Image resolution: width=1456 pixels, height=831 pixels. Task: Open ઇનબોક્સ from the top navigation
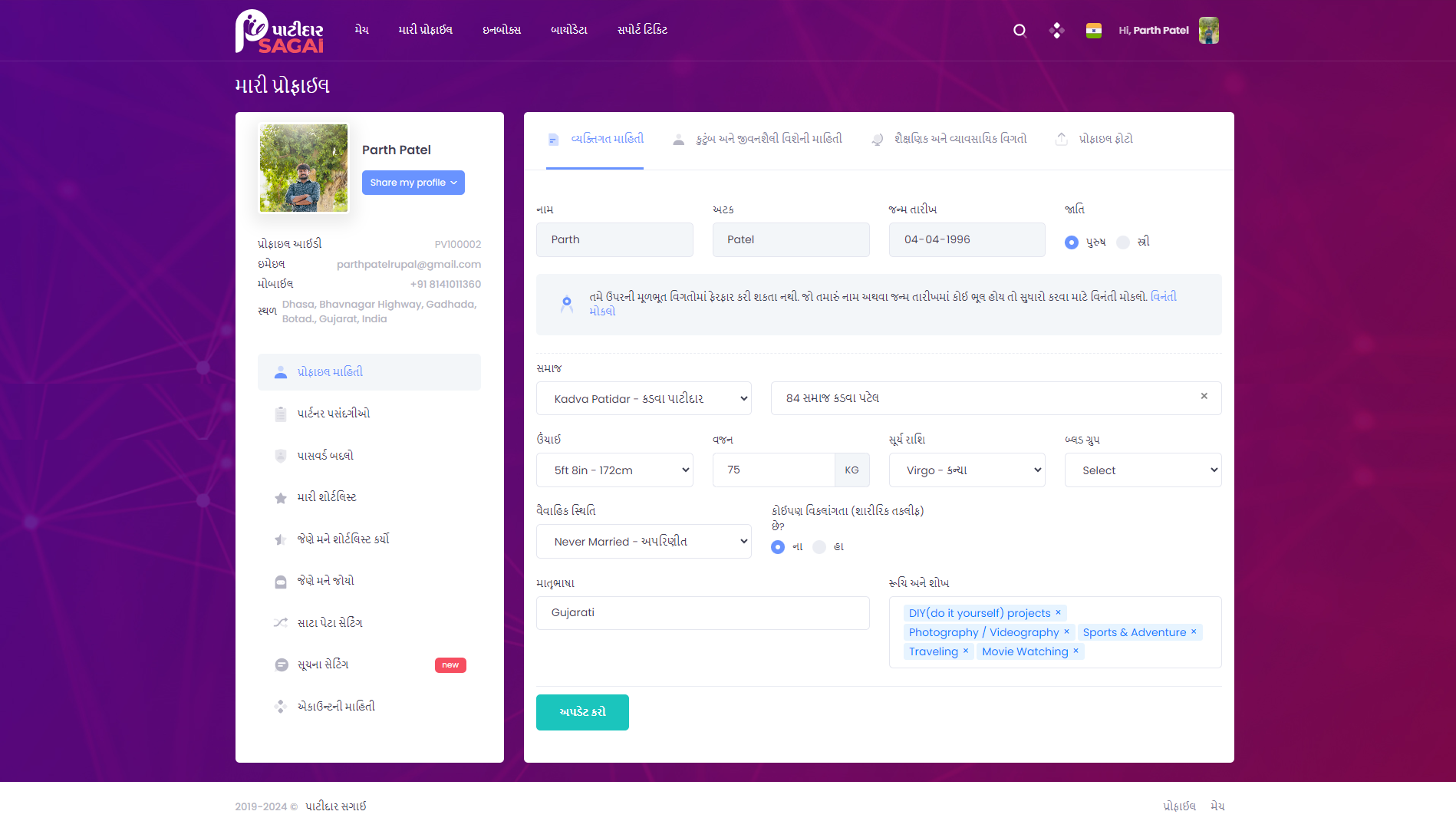[501, 30]
